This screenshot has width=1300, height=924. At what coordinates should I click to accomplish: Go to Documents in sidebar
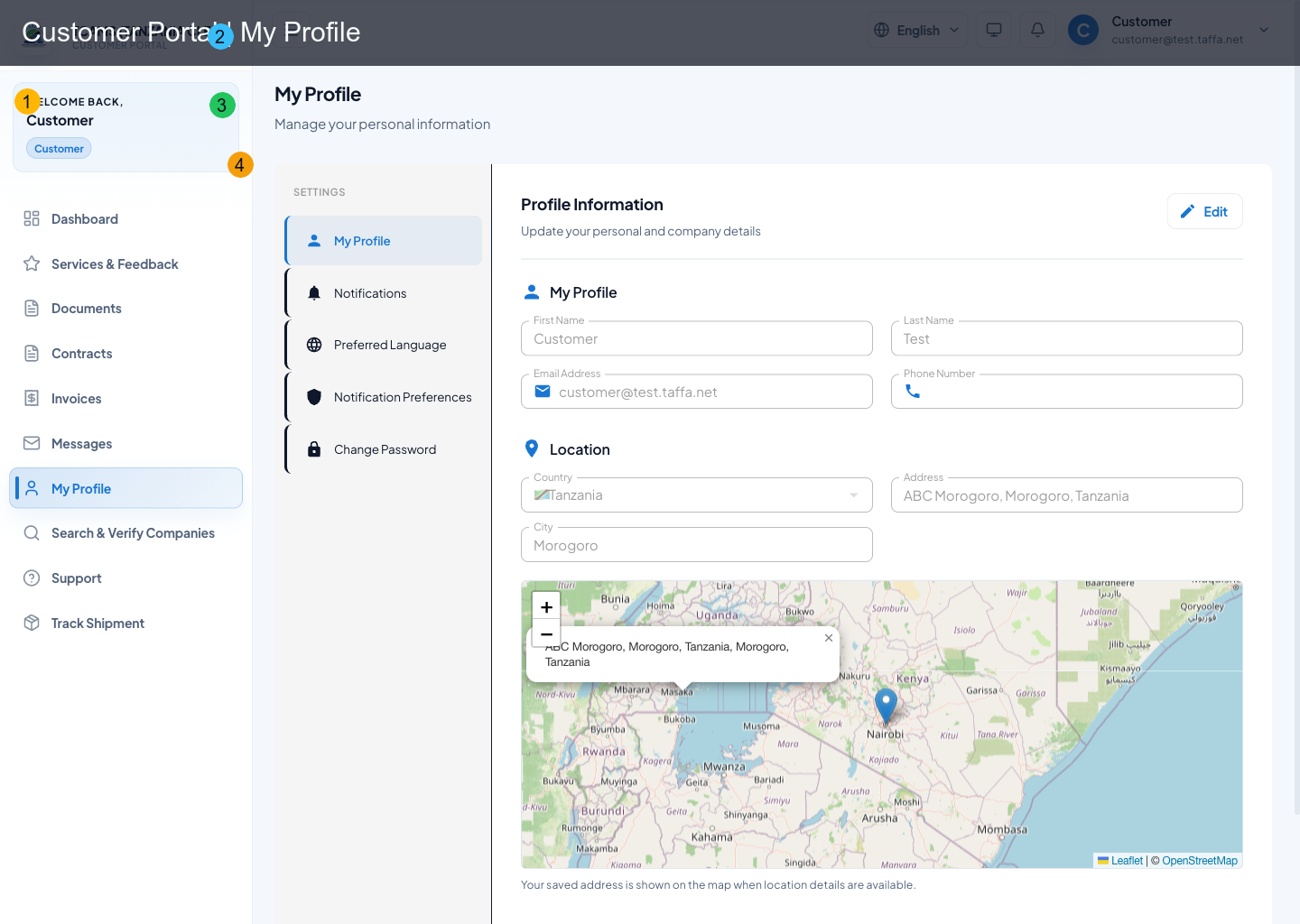point(125,309)
